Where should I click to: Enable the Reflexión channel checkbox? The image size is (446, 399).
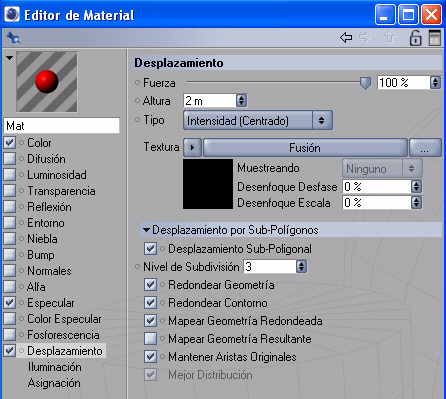click(10, 207)
